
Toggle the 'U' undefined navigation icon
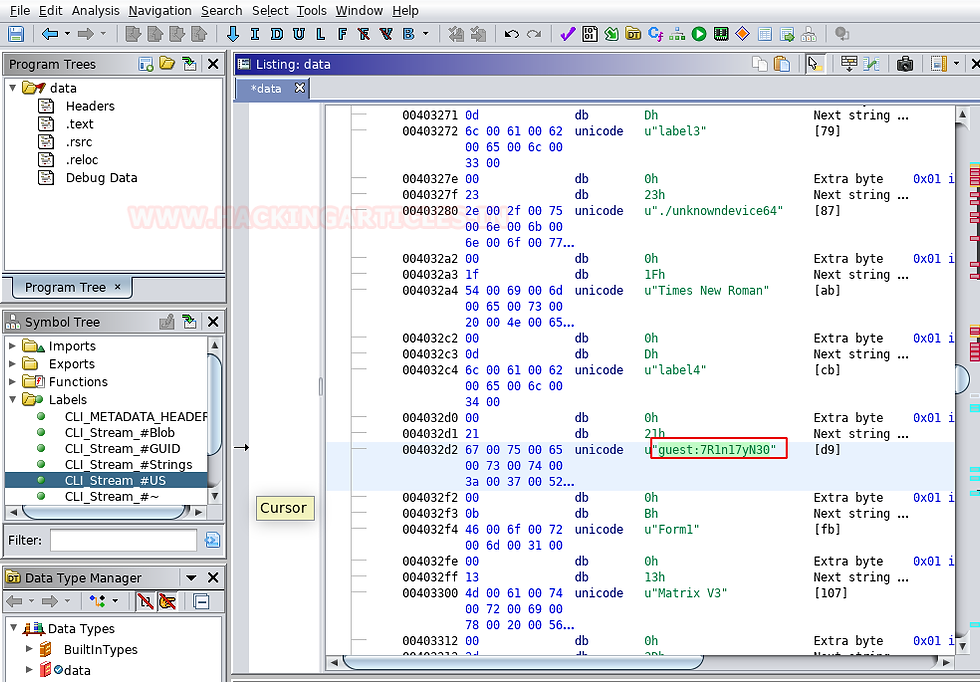click(x=299, y=34)
